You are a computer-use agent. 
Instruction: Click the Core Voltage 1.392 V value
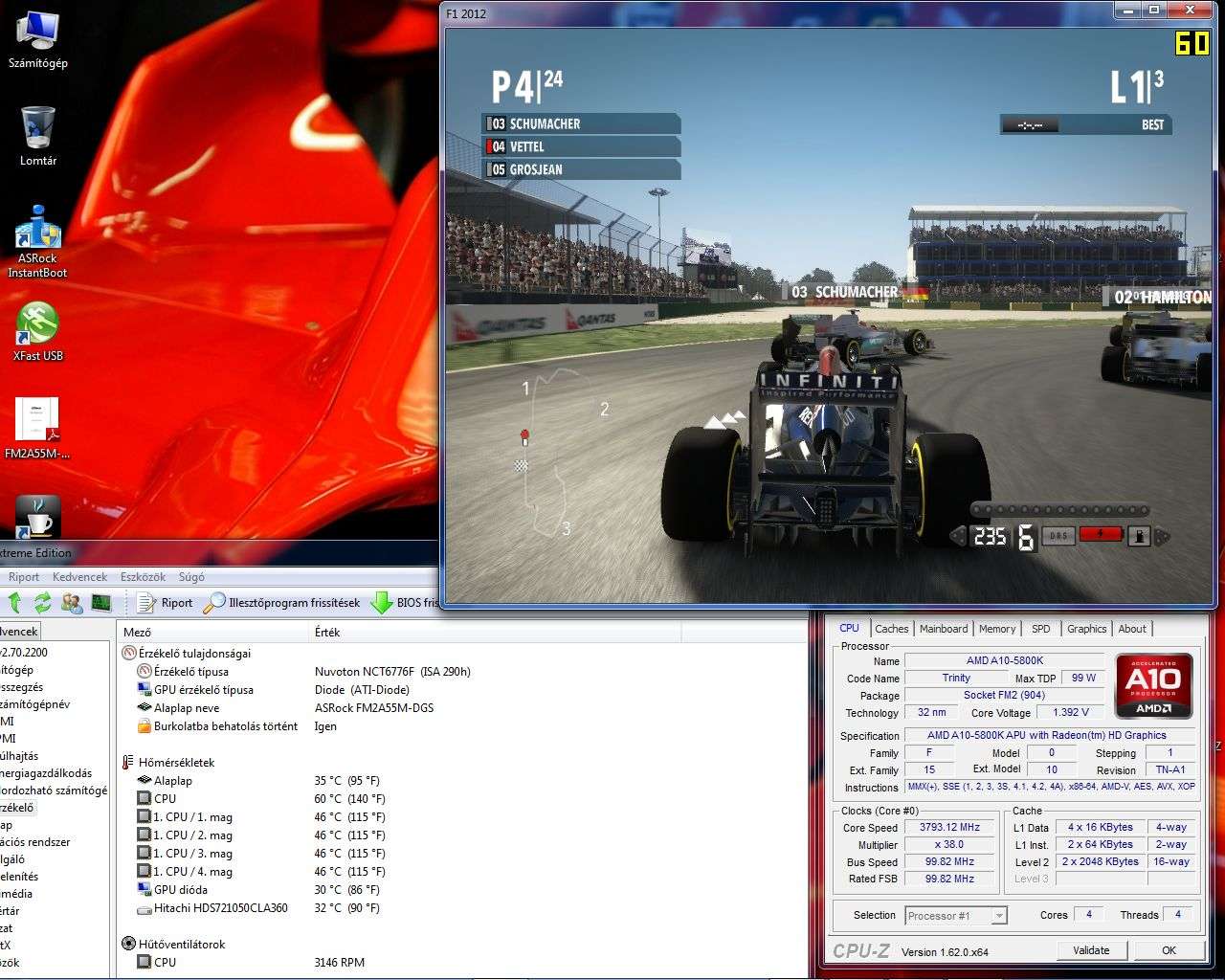click(1070, 713)
